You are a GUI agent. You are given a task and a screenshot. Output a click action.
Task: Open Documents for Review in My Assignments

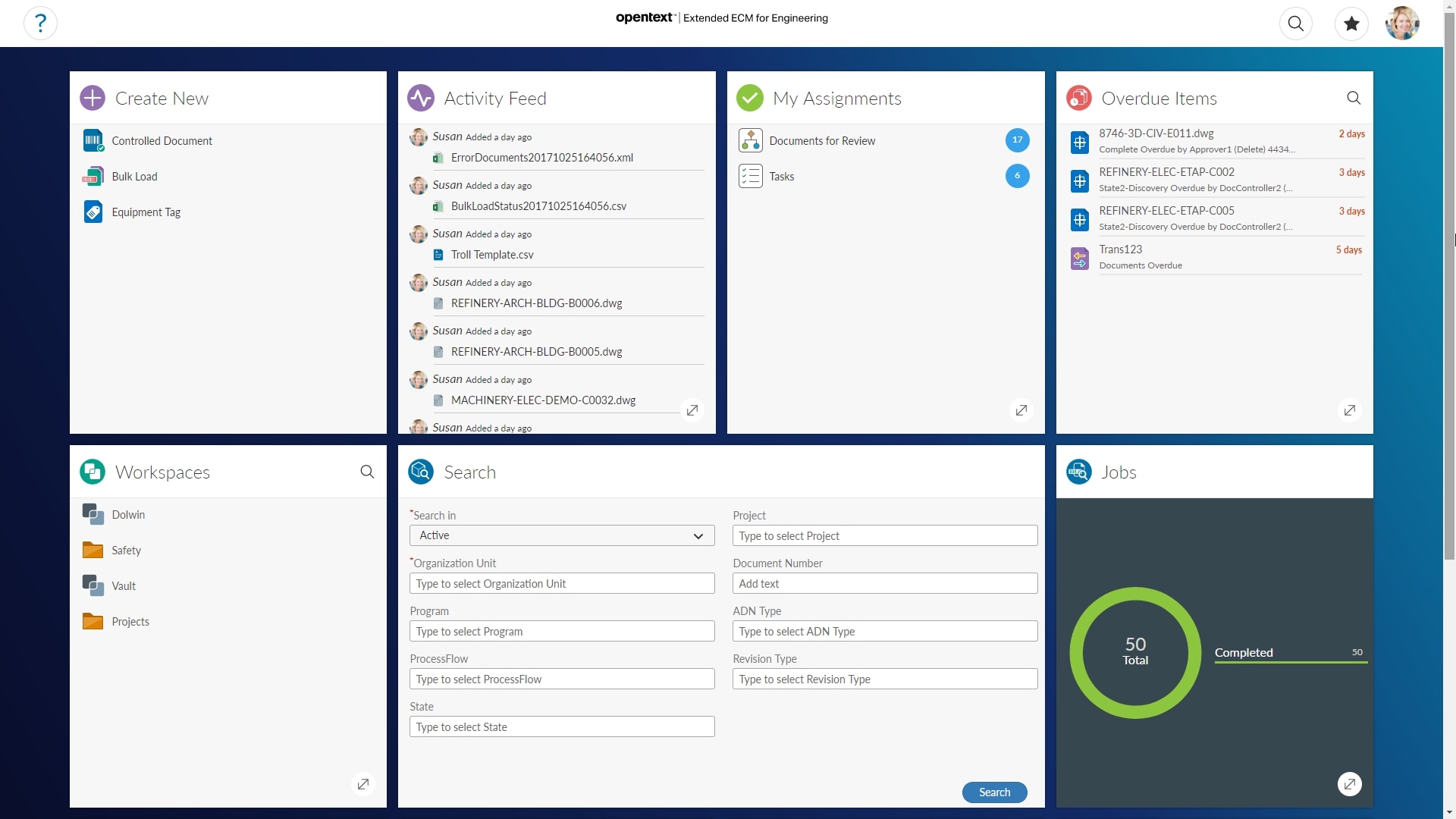point(751,140)
